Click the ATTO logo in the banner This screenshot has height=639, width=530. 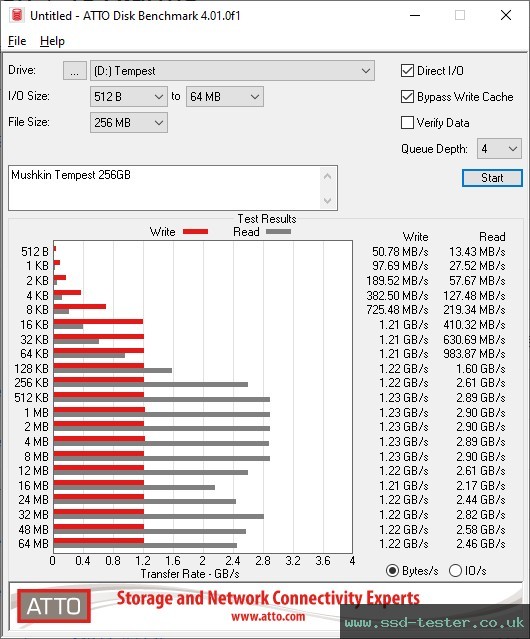click(x=54, y=606)
